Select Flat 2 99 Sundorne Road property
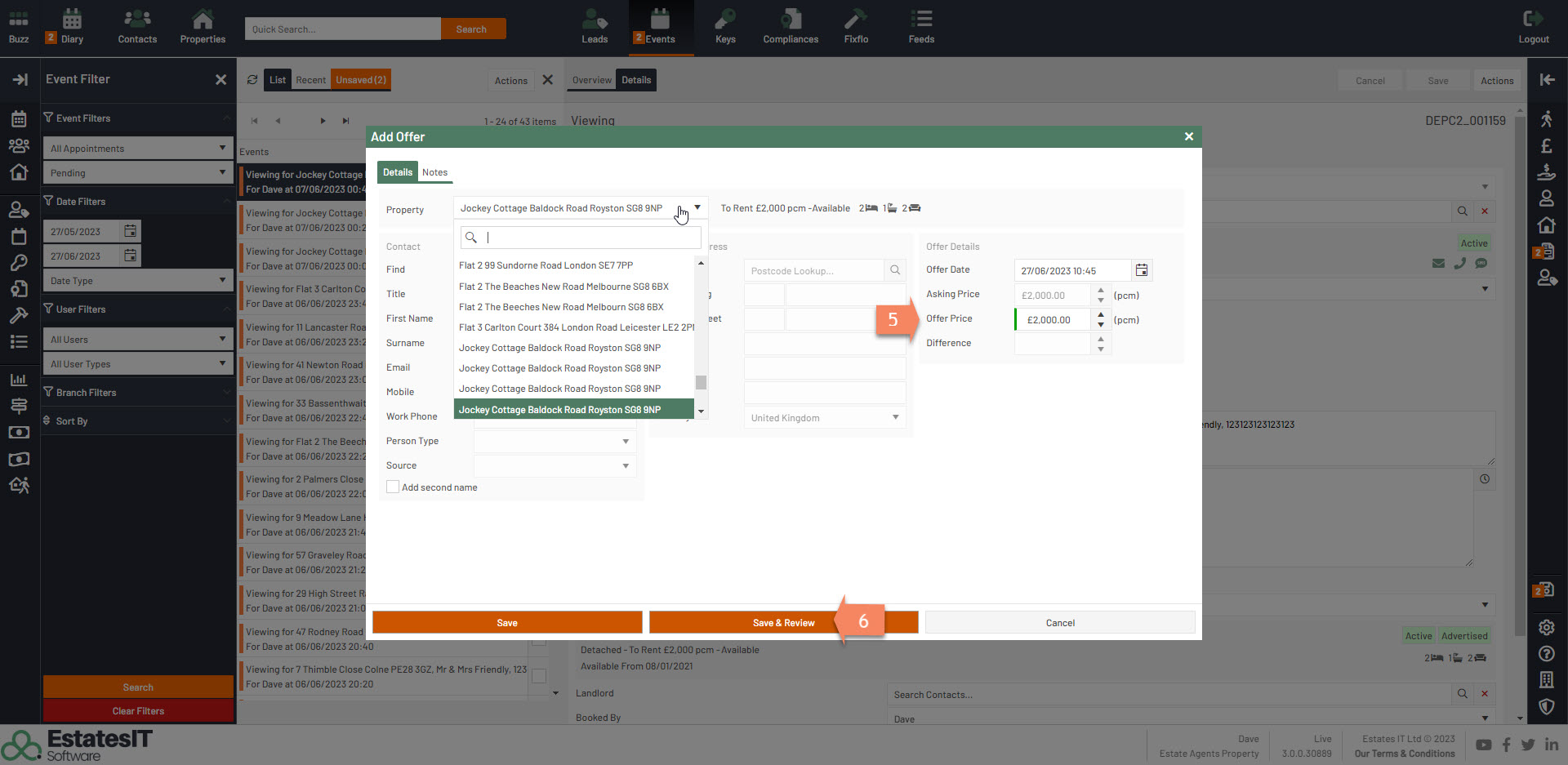This screenshot has height=765, width=1568. (546, 265)
